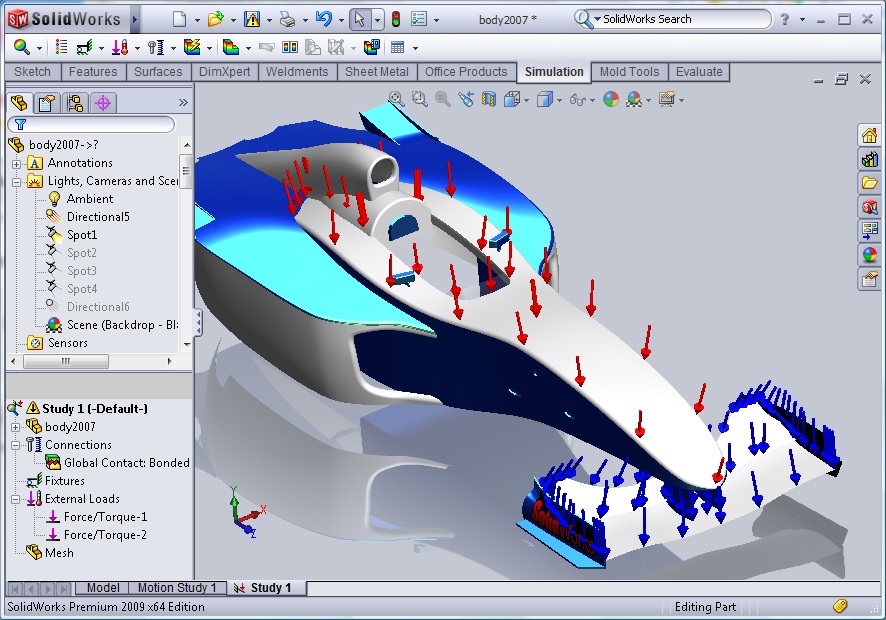Click the Rebuild traffic light icon
Image resolution: width=886 pixels, height=620 pixels.
[396, 19]
